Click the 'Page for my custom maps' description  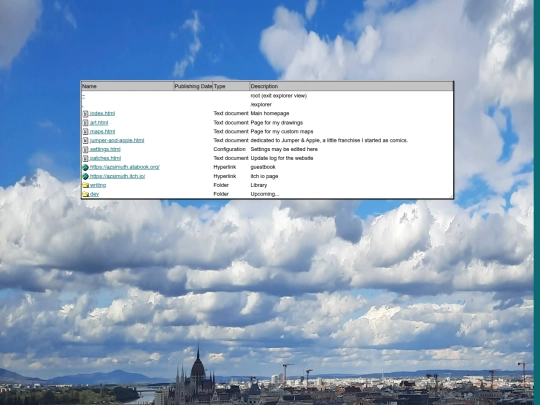coord(282,132)
